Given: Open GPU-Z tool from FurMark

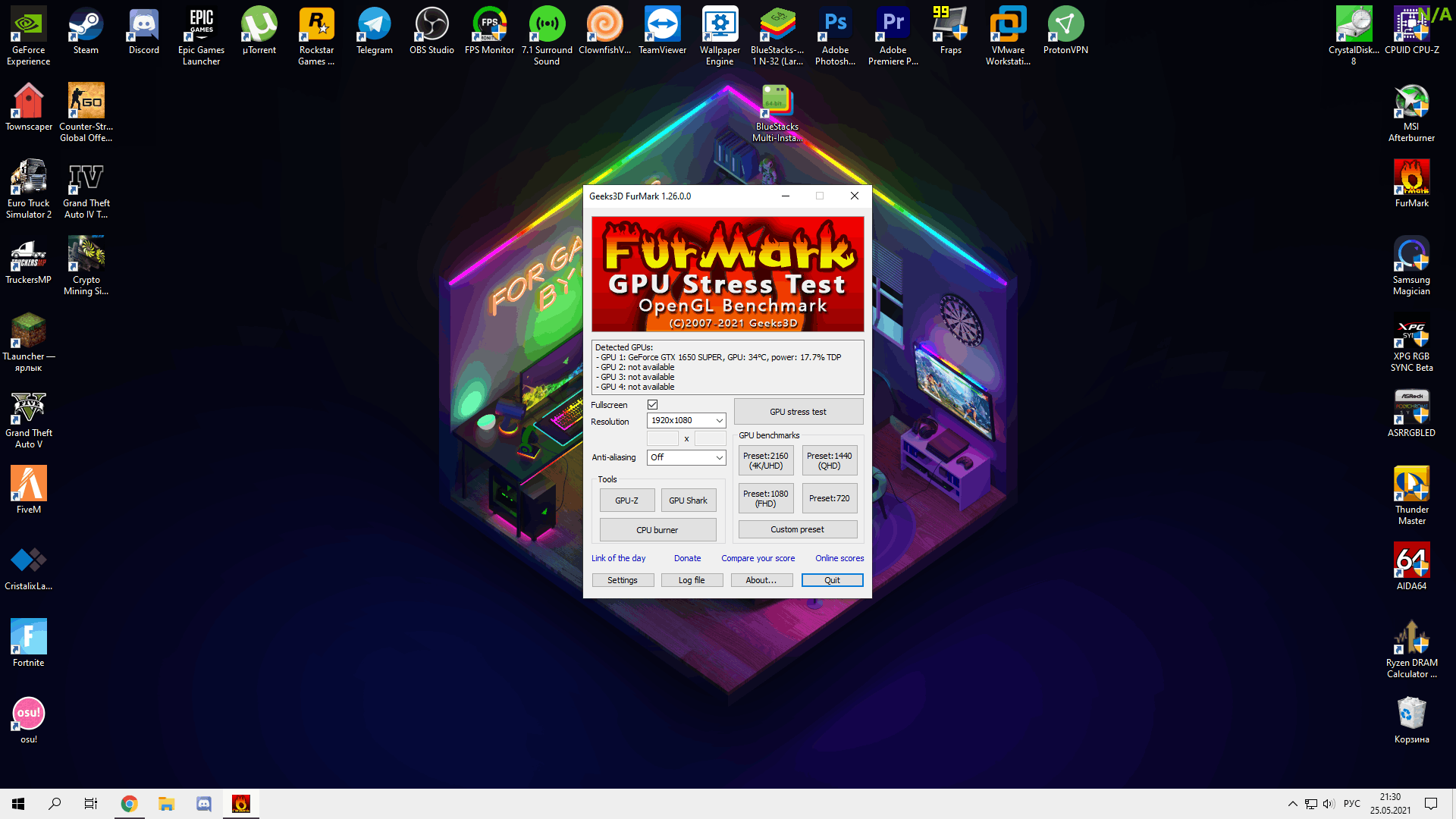Looking at the screenshot, I should point(626,500).
